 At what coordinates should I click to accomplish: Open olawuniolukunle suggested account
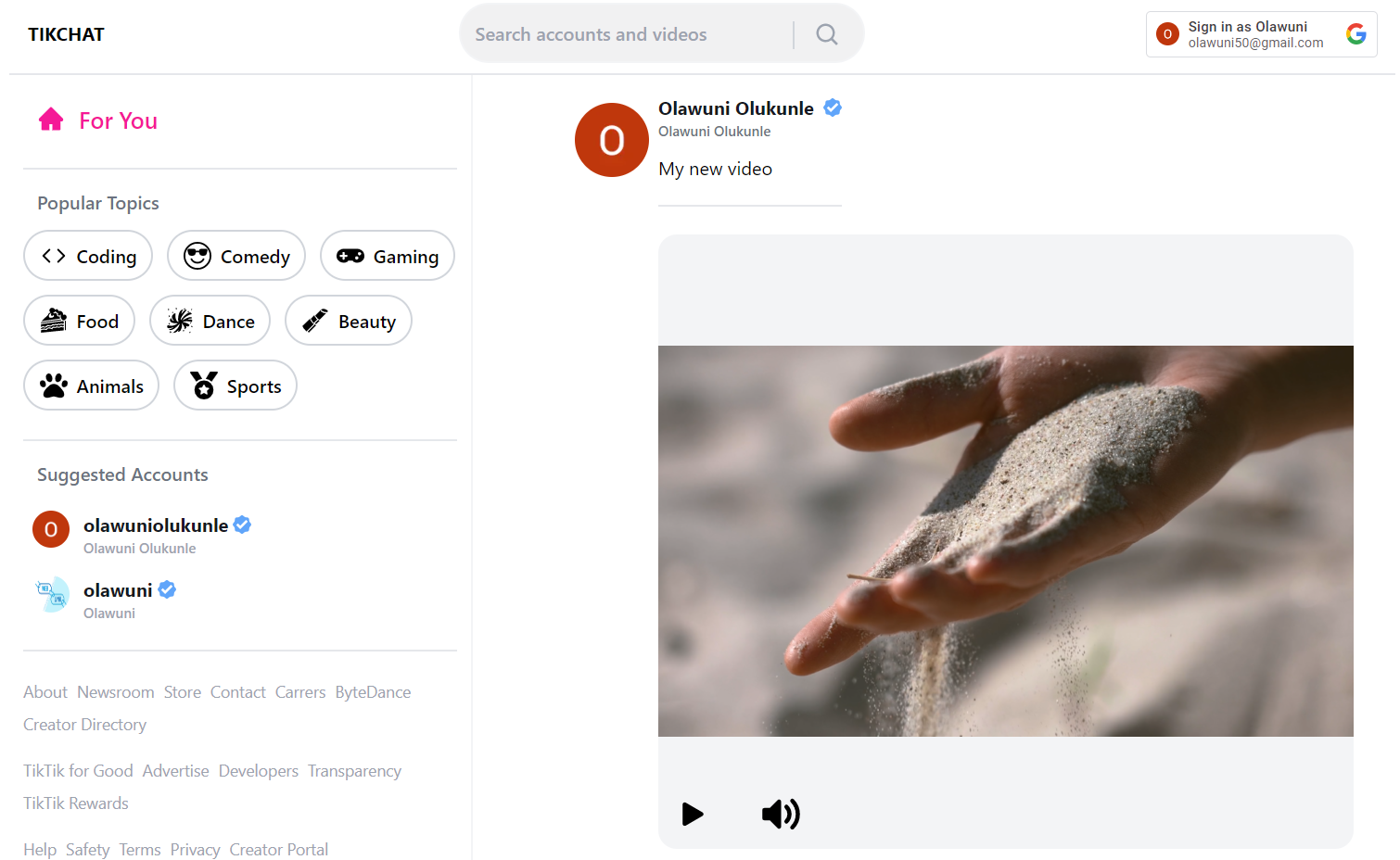tap(156, 525)
